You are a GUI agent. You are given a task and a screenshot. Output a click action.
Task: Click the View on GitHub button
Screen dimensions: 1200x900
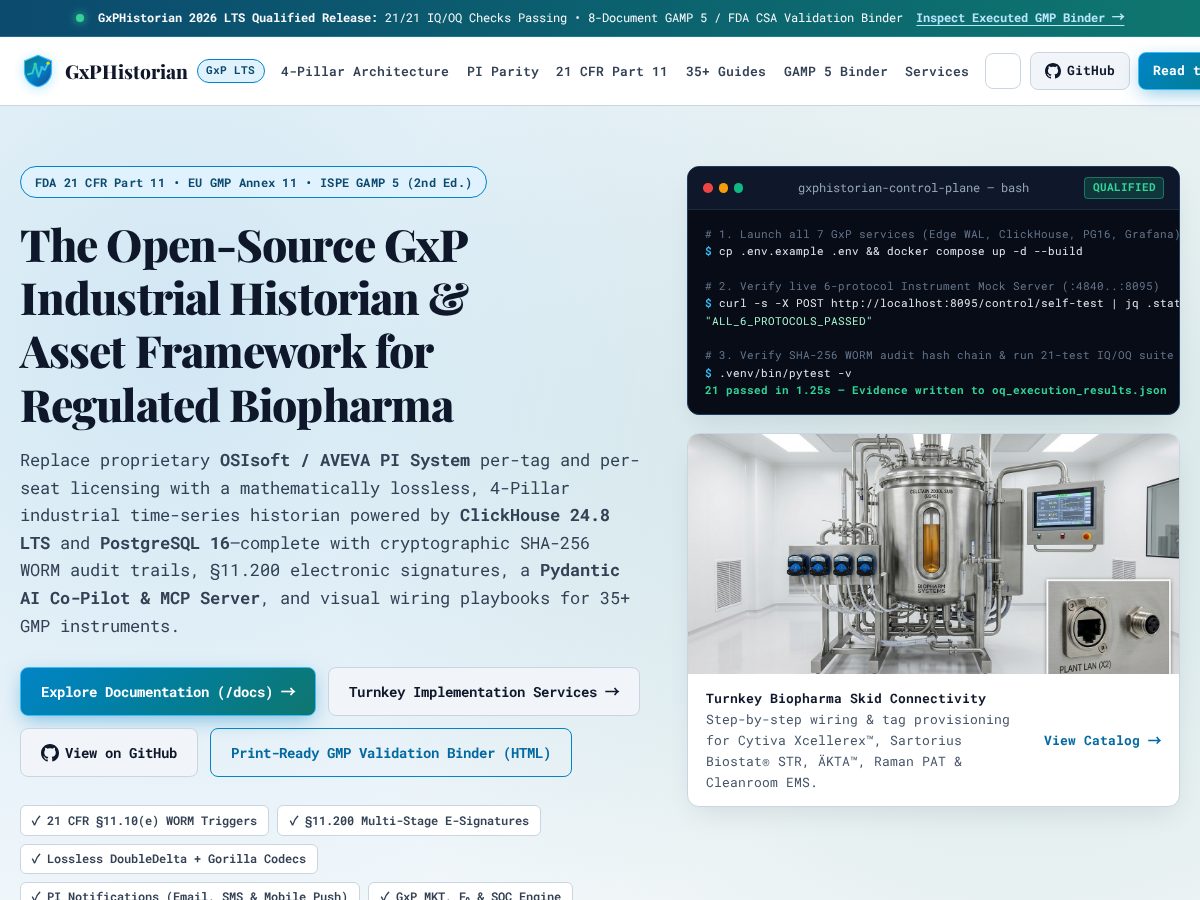[110, 753]
